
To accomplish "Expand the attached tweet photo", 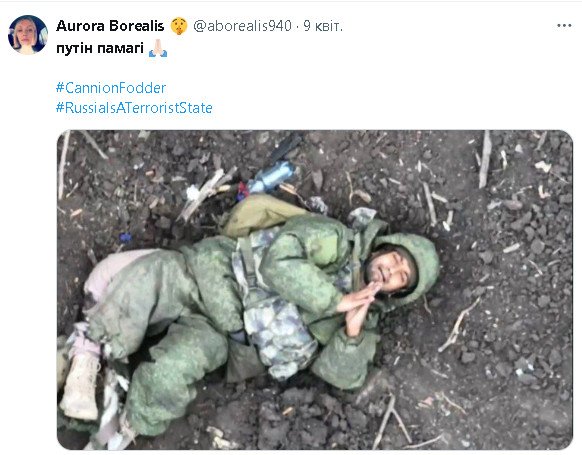I will [x=315, y=290].
